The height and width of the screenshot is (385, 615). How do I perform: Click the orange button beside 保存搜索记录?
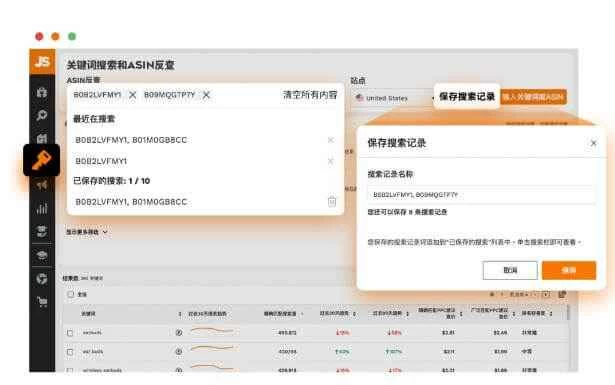pos(533,97)
